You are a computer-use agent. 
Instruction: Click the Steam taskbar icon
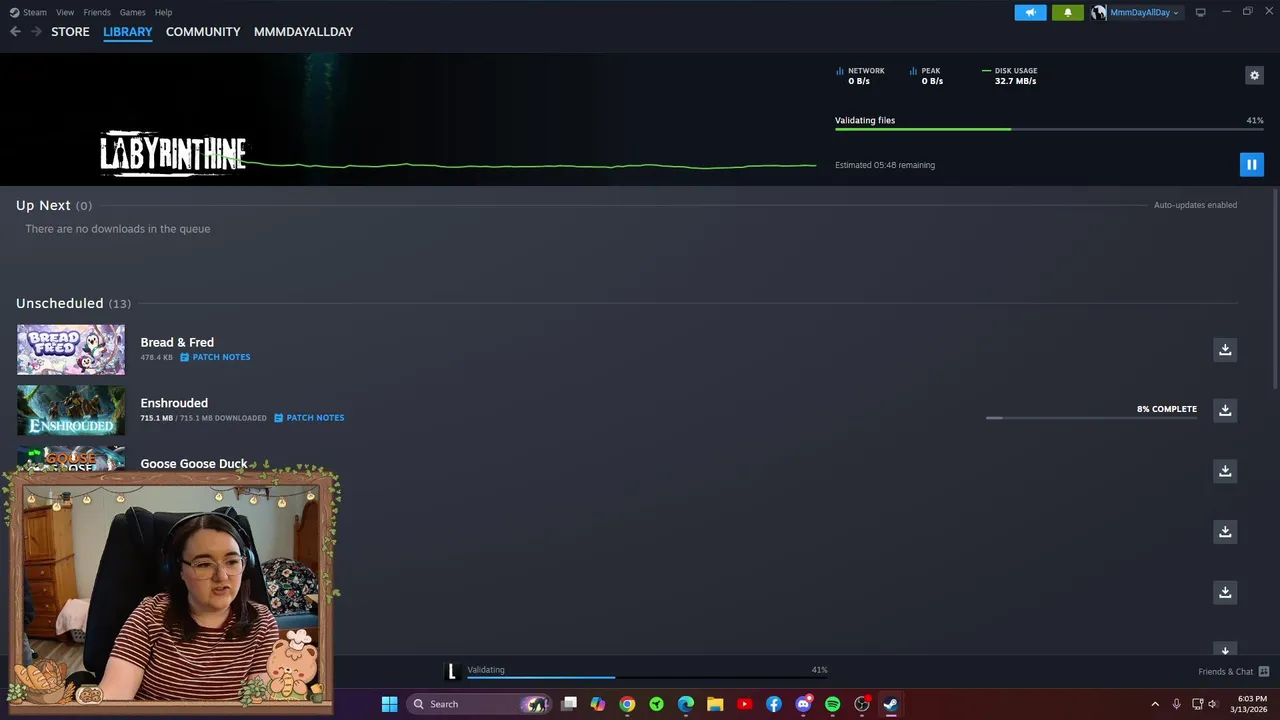pos(891,704)
